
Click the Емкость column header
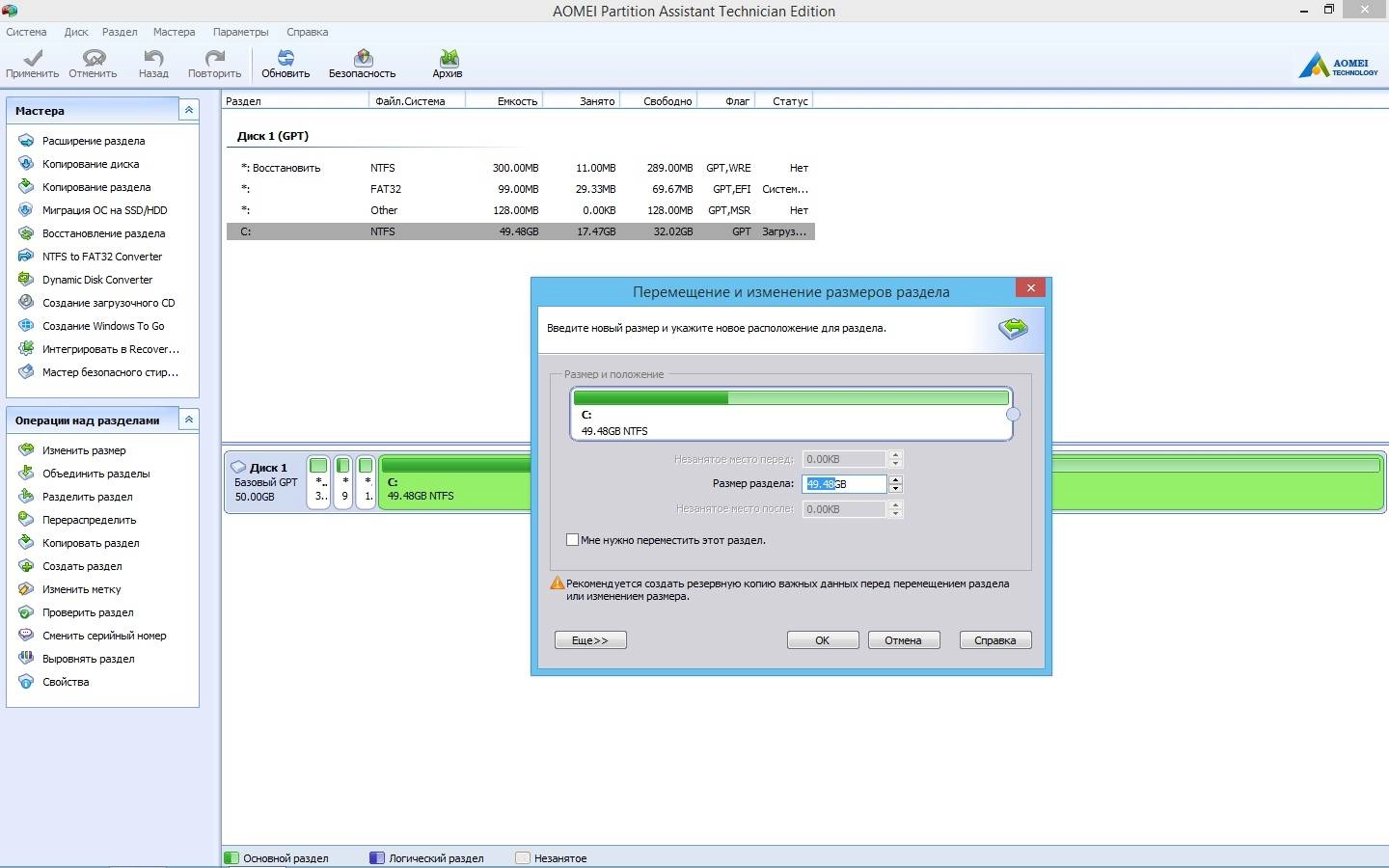point(504,100)
